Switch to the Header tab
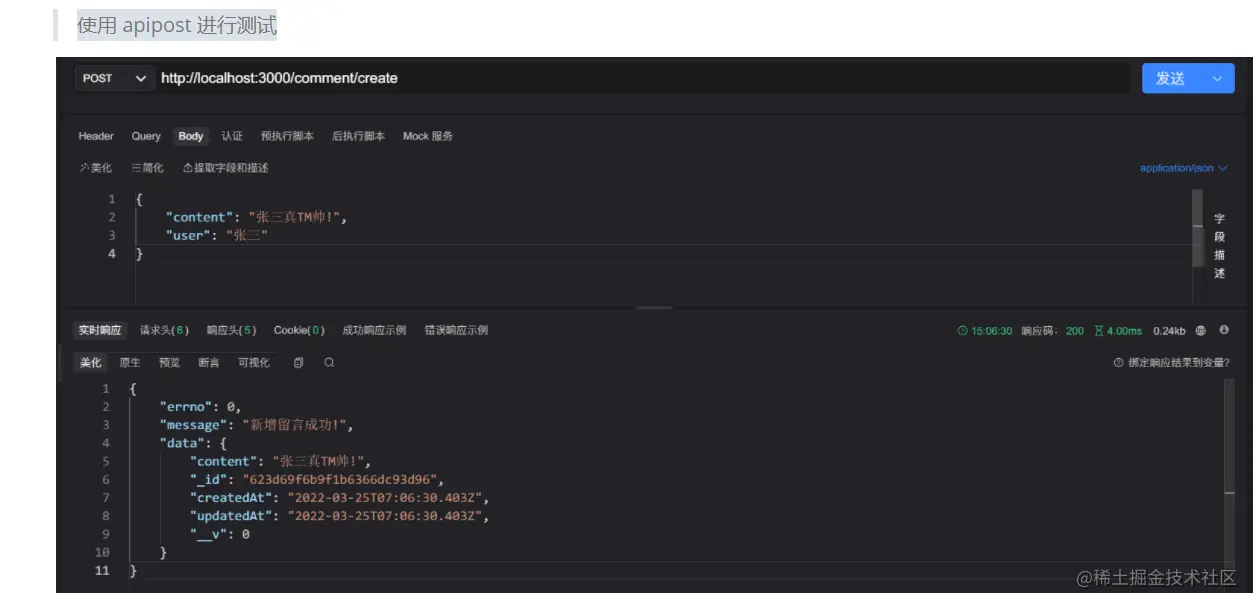 96,136
